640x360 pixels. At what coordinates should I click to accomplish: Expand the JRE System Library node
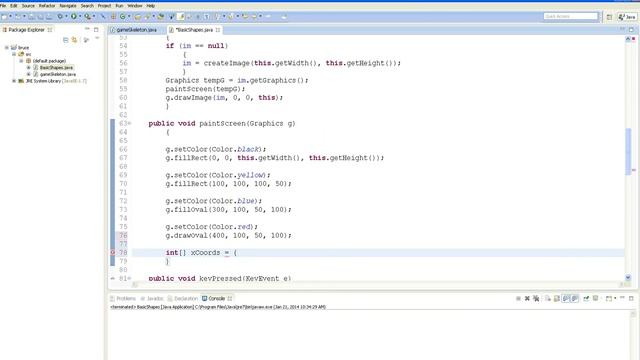14,81
